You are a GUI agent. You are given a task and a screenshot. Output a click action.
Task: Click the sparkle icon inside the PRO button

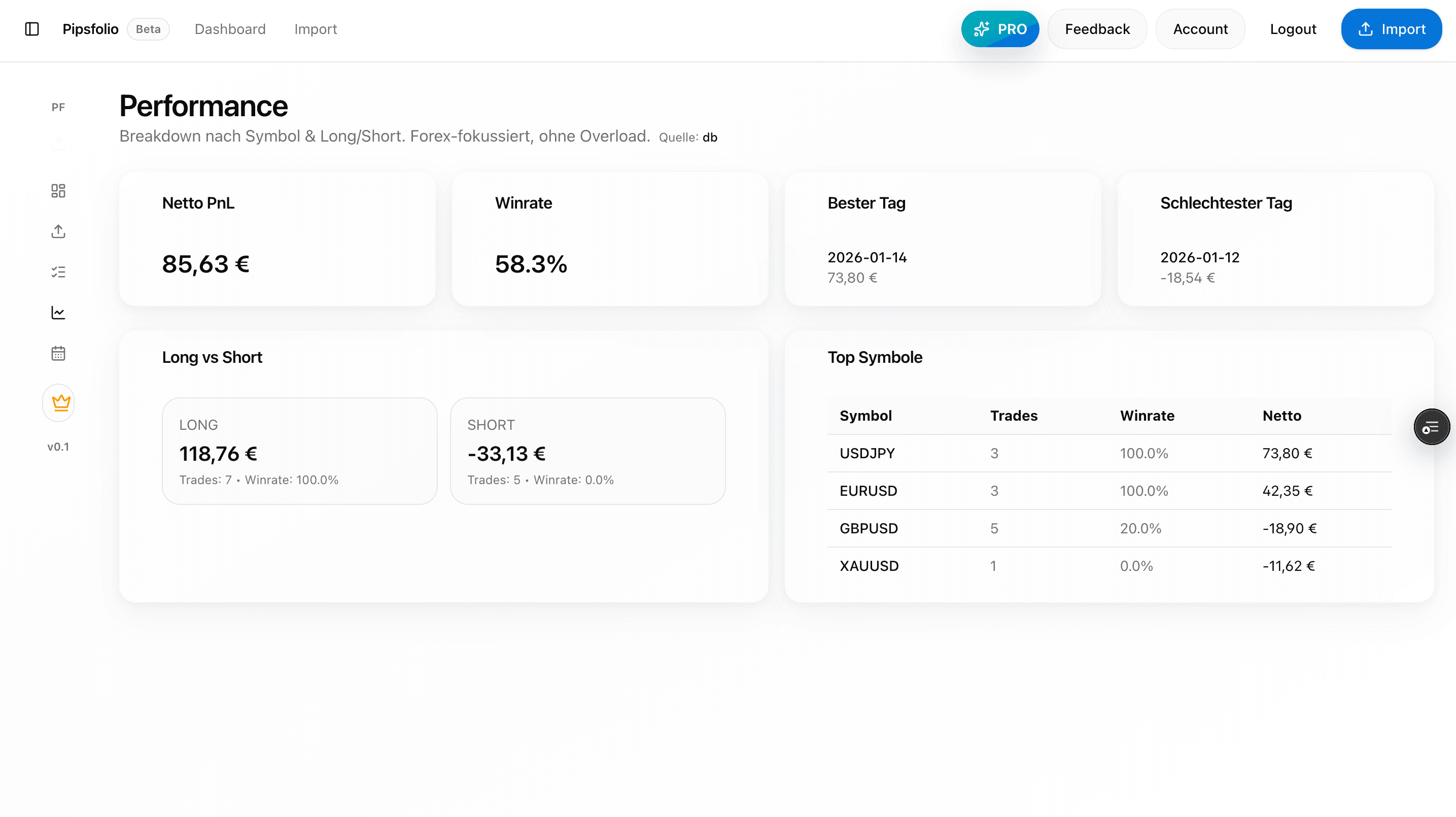pyautogui.click(x=982, y=29)
